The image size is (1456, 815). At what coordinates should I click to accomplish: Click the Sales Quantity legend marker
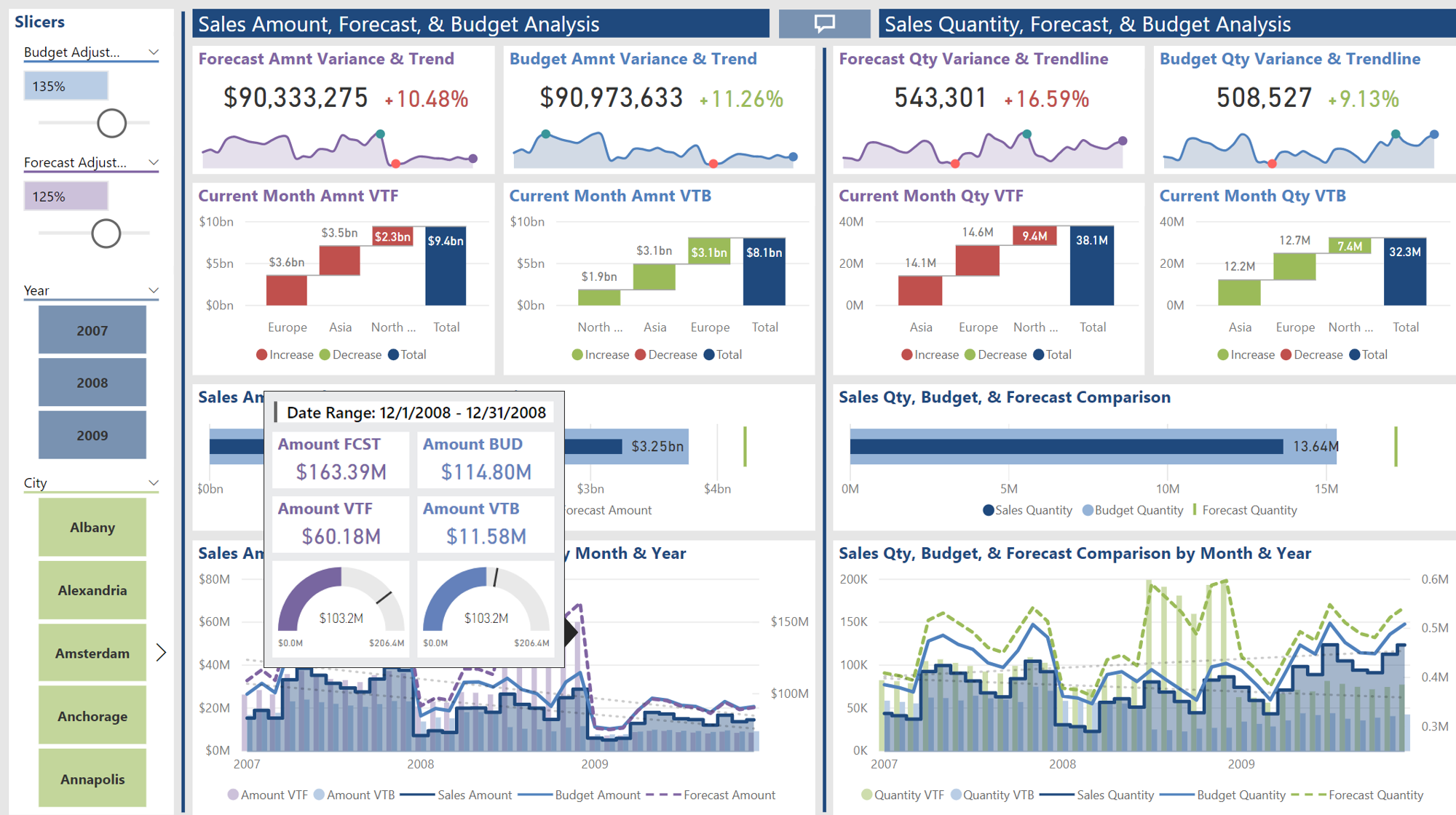pyautogui.click(x=988, y=510)
